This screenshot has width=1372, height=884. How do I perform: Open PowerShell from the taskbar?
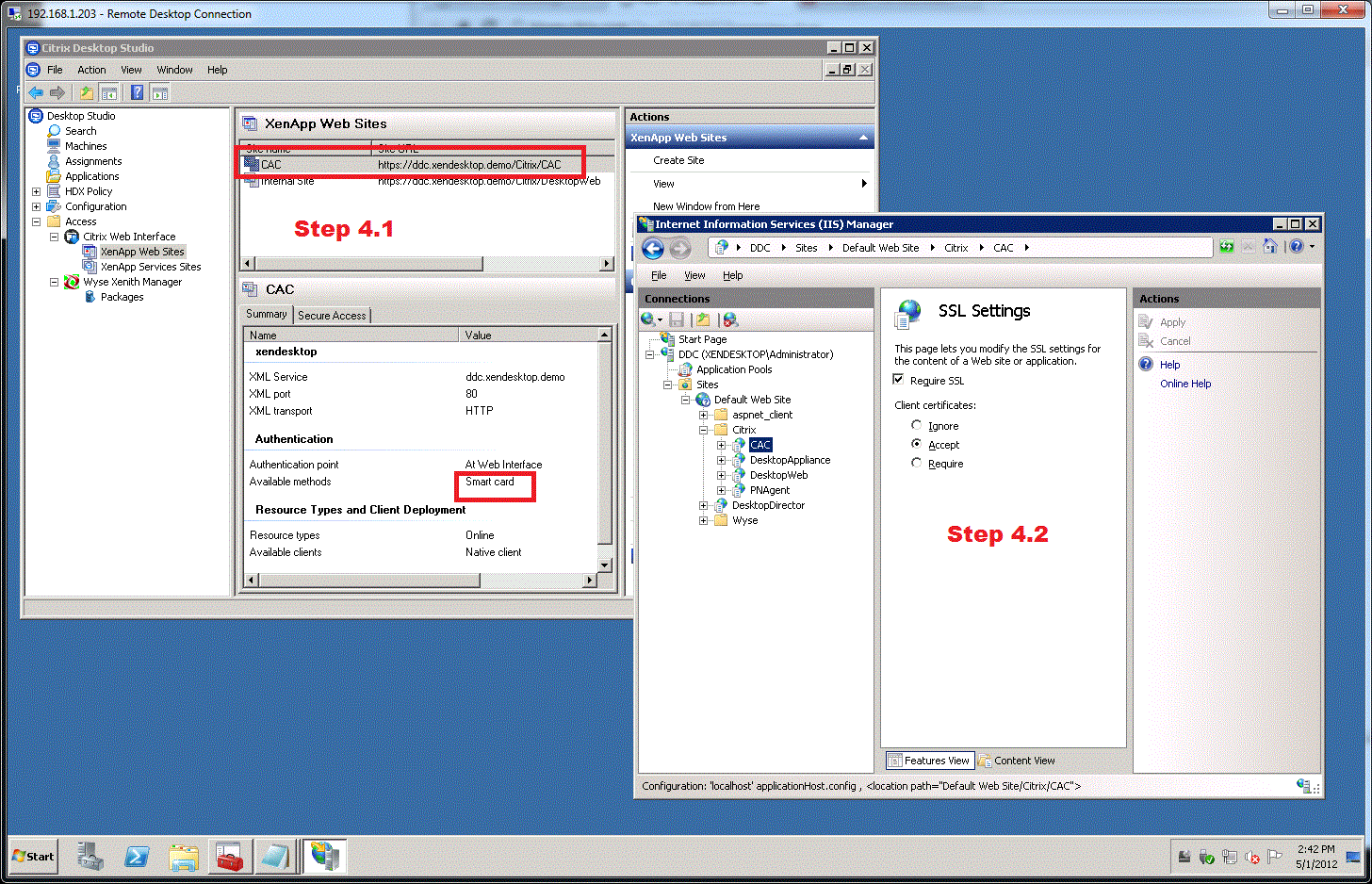pos(137,857)
